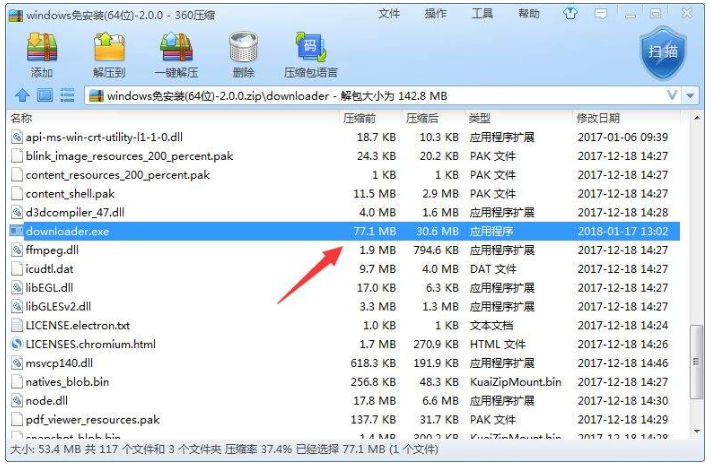Open the Operation (操作) menu
The width and height of the screenshot is (711, 466).
[x=436, y=14]
